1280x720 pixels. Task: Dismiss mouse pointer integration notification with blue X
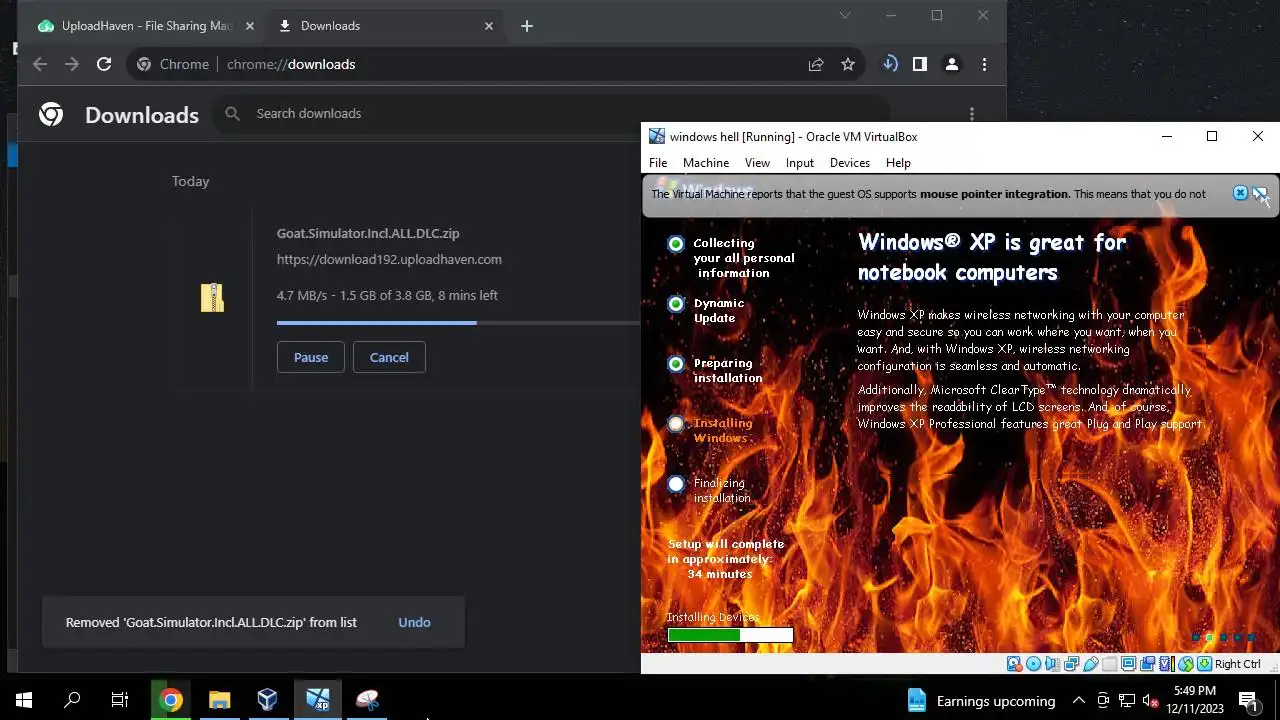[x=1240, y=193]
